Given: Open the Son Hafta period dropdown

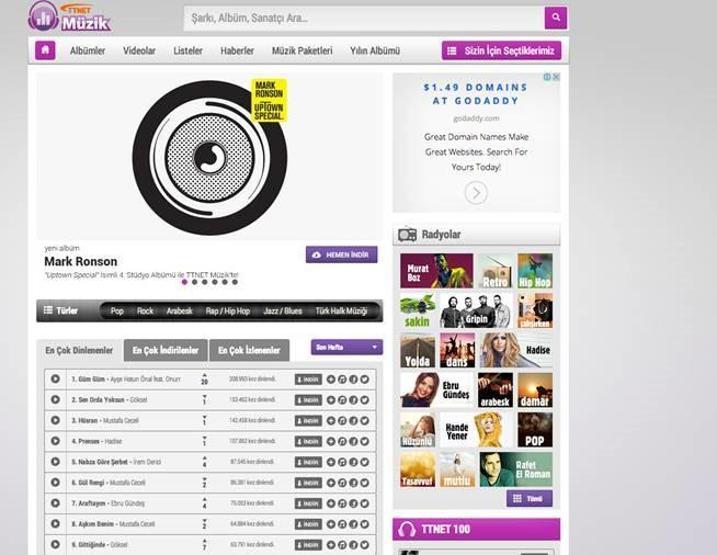Looking at the screenshot, I should (x=347, y=347).
